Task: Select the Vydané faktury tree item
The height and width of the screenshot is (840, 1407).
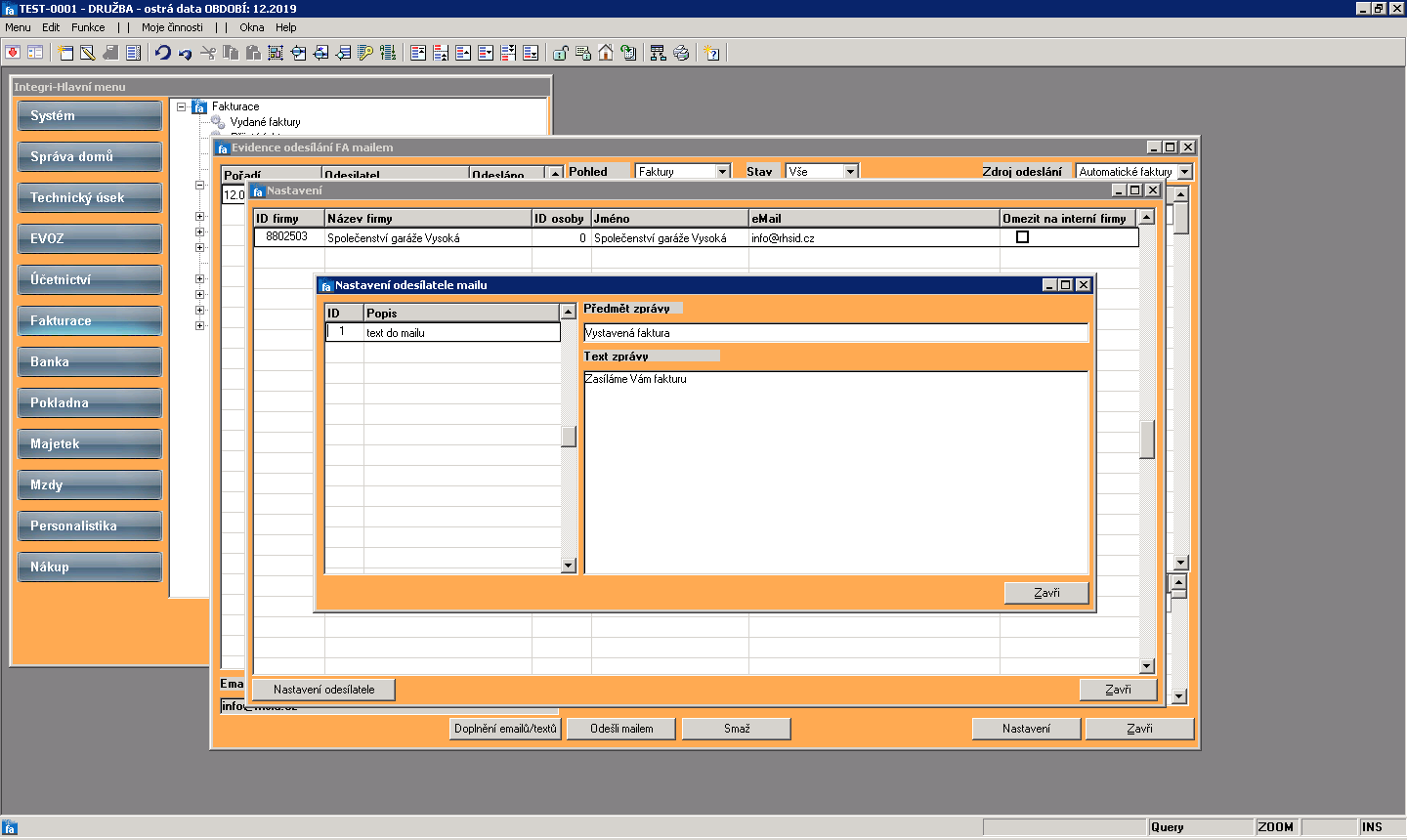Action: [x=266, y=122]
